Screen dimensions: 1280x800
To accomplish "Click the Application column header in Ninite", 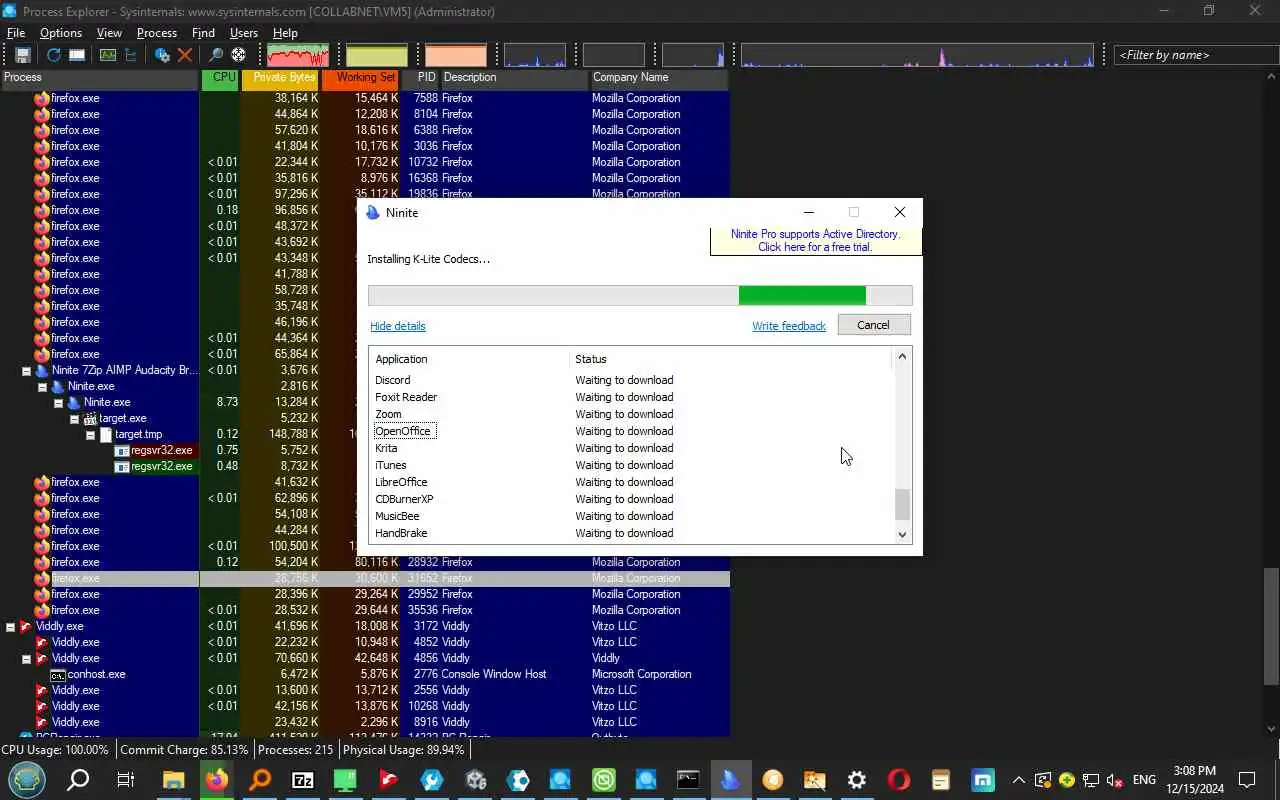I will pos(469,359).
